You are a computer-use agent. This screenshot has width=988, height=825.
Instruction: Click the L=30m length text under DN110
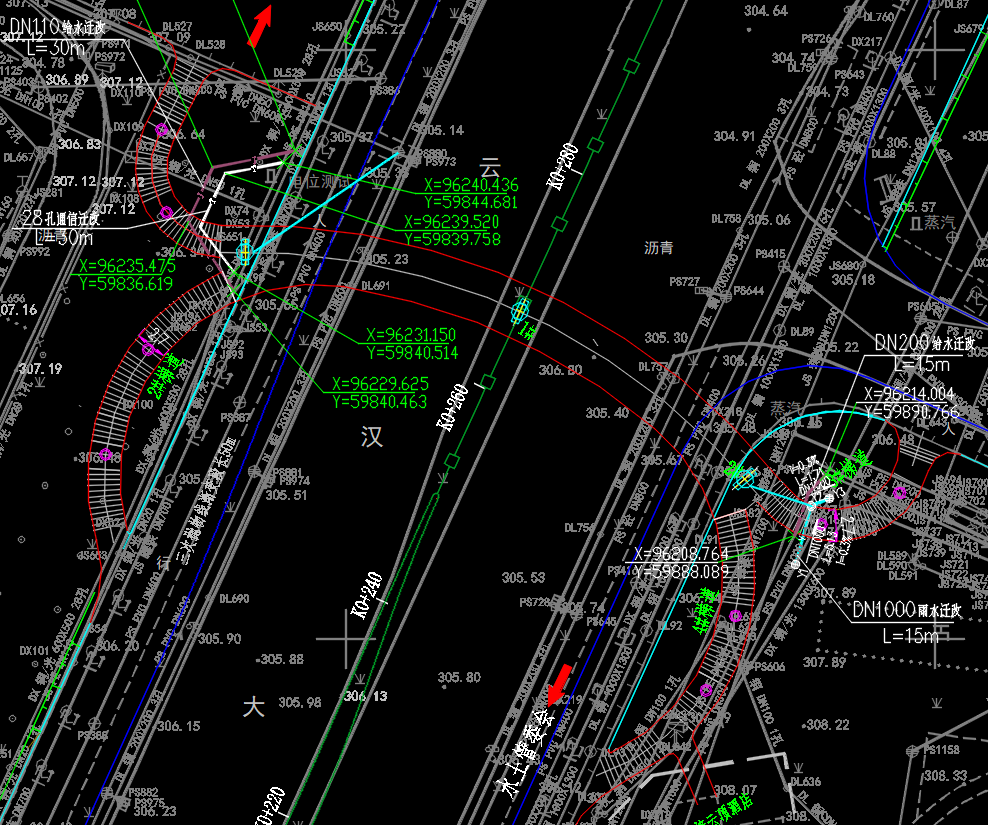coord(56,49)
